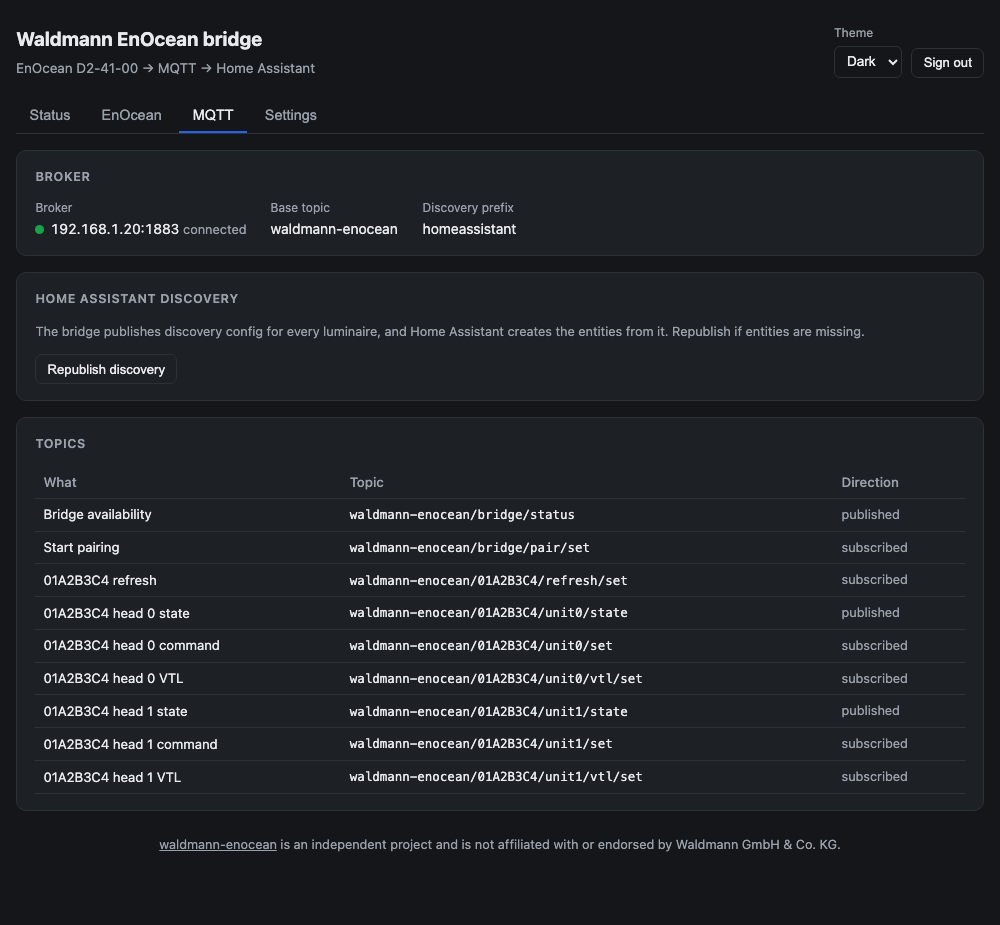The image size is (1000, 925).
Task: Open the Theme dropdown set to Dark
Action: 867,62
